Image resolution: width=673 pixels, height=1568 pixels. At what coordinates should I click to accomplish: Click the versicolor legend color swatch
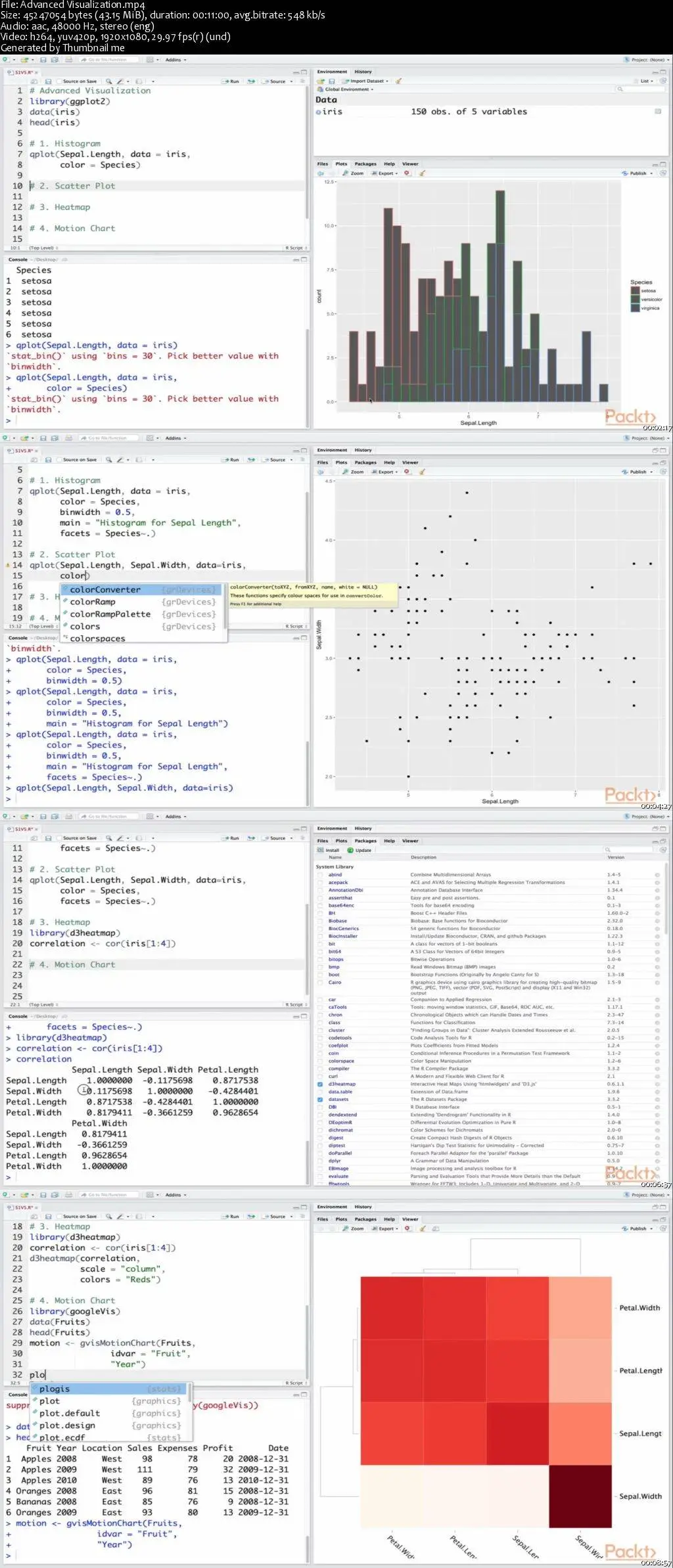636,299
